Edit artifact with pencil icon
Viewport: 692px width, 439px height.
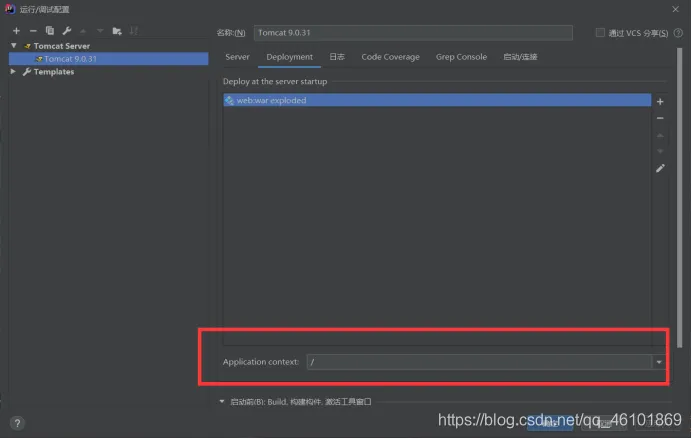click(x=660, y=168)
